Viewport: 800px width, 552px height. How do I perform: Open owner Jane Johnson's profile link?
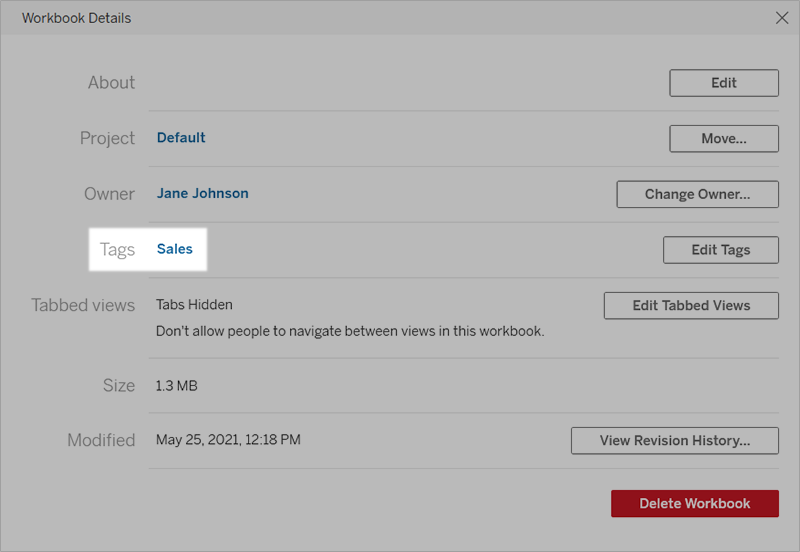[x=203, y=193]
